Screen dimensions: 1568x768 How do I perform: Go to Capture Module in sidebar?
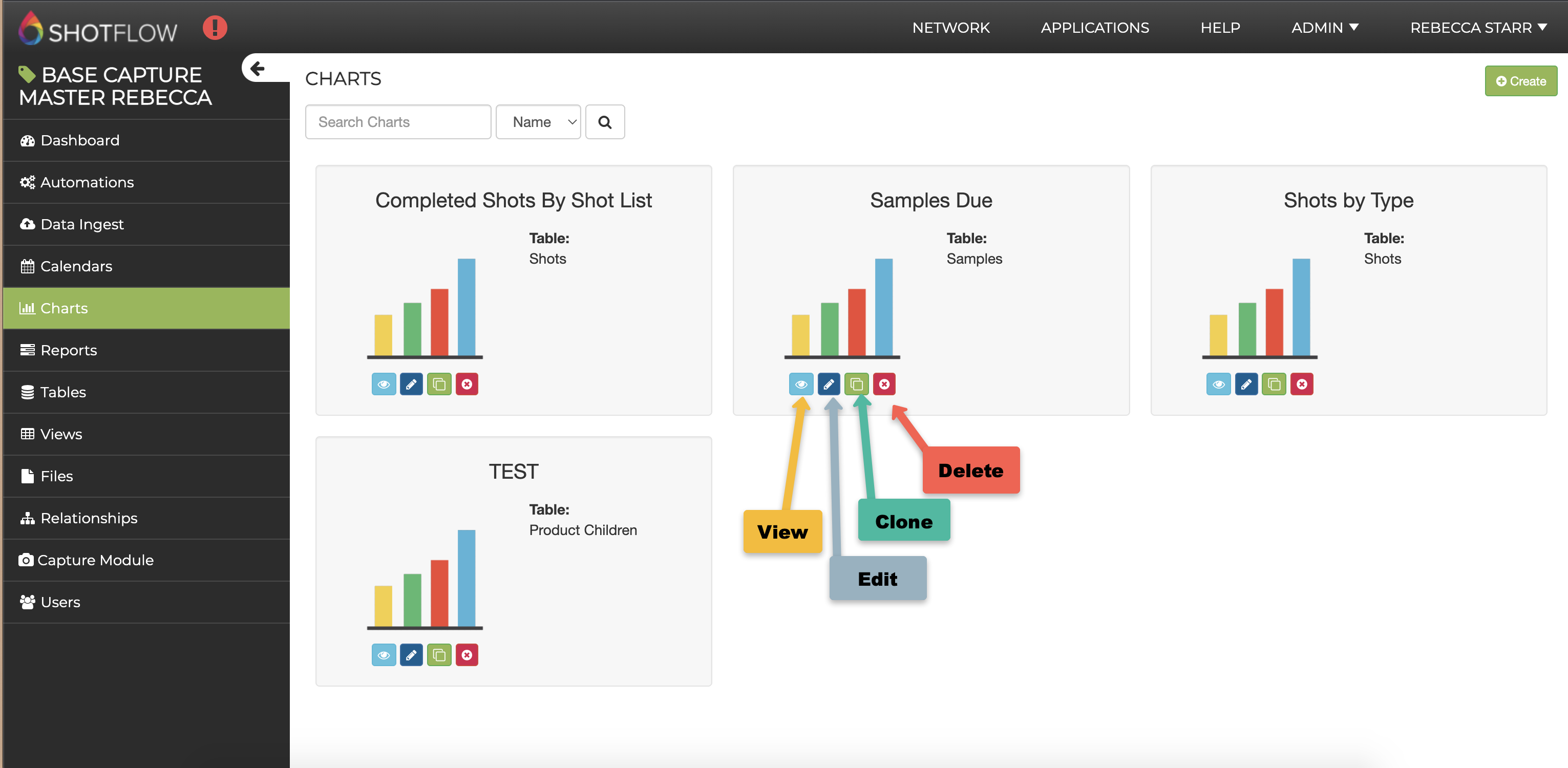[x=96, y=560]
